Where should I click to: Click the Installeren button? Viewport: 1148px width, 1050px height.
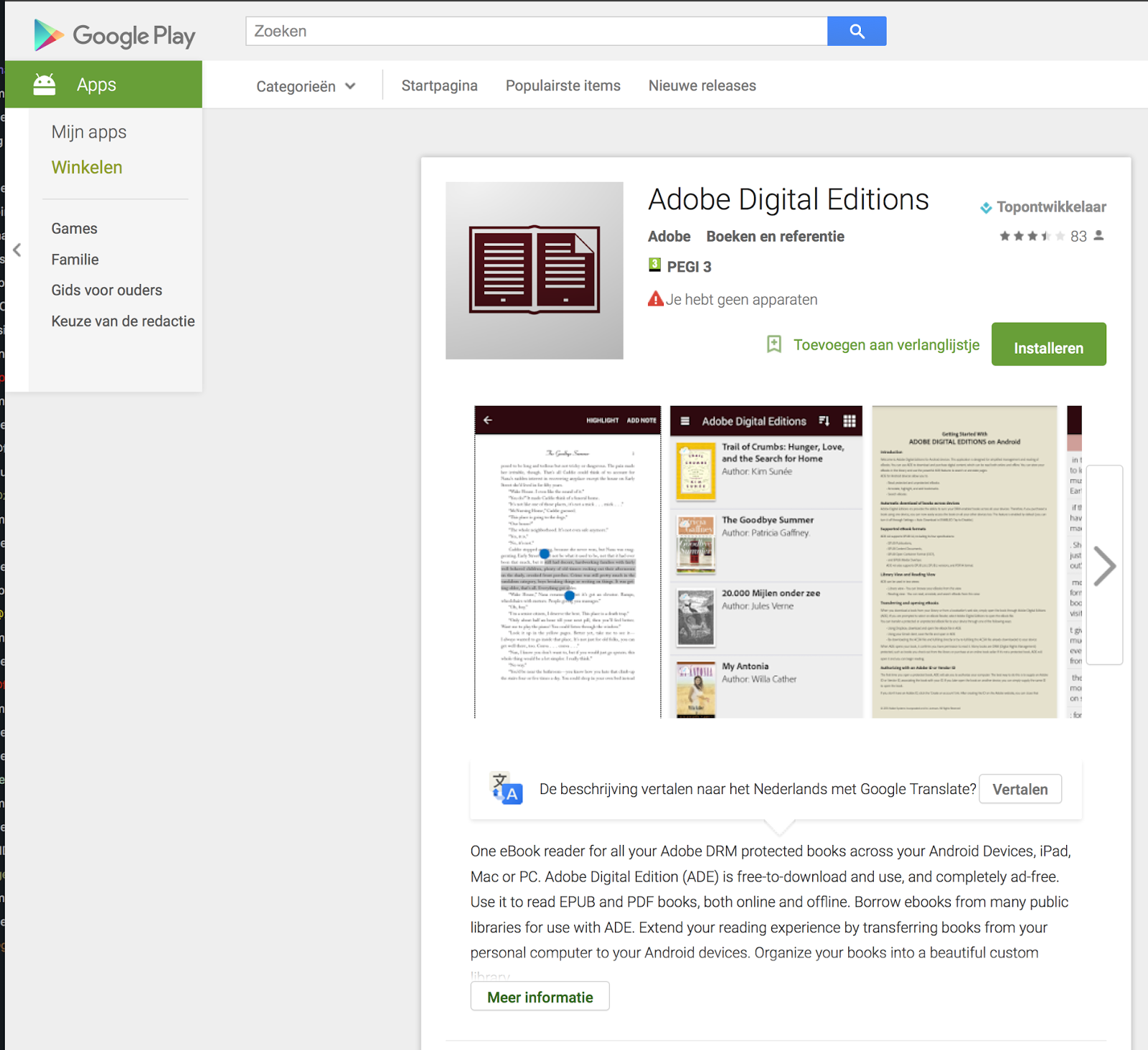(1049, 344)
